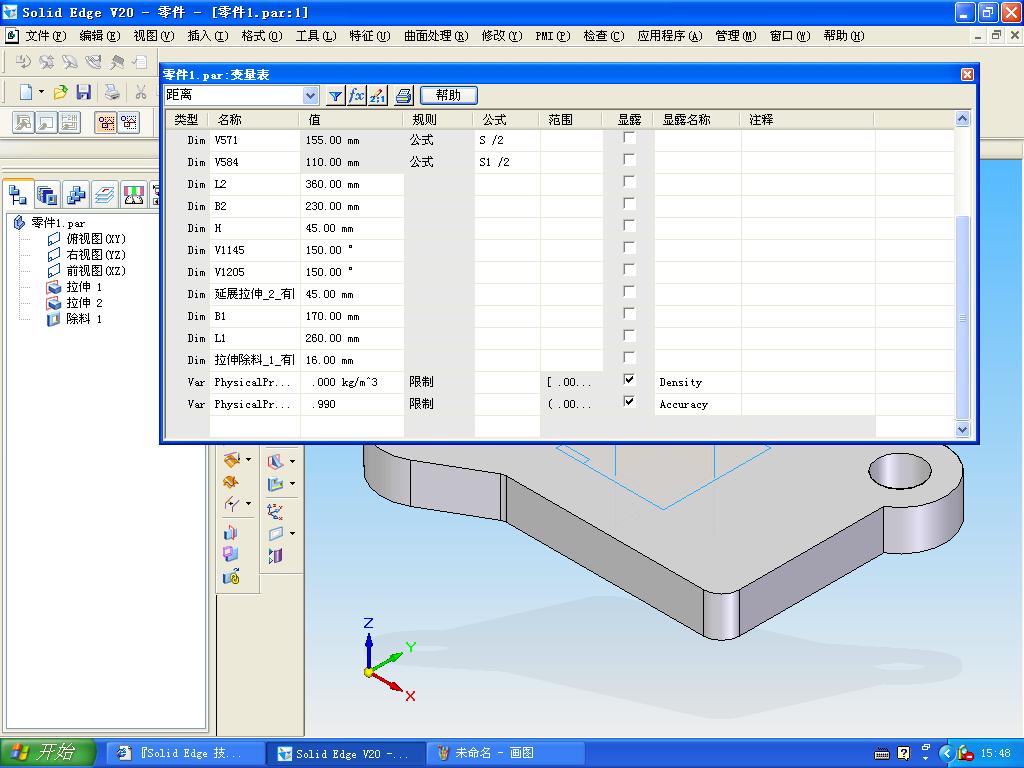Image resolution: width=1024 pixels, height=768 pixels.
Task: Click the sort icon next to fx
Action: [x=377, y=96]
